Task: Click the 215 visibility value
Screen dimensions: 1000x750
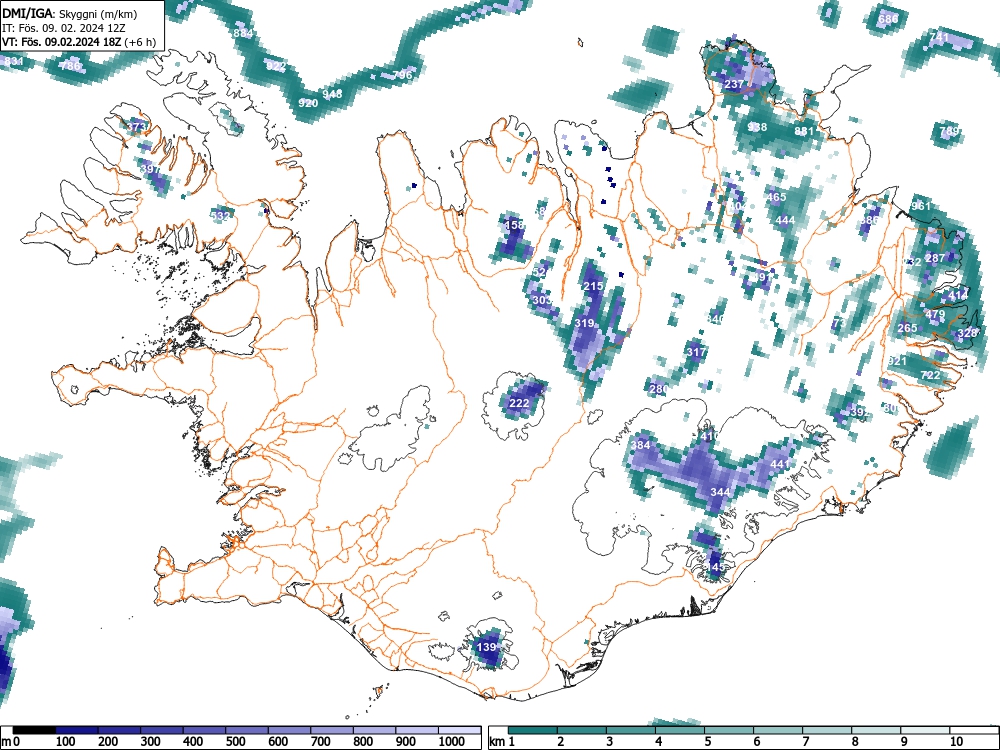Action: [593, 286]
